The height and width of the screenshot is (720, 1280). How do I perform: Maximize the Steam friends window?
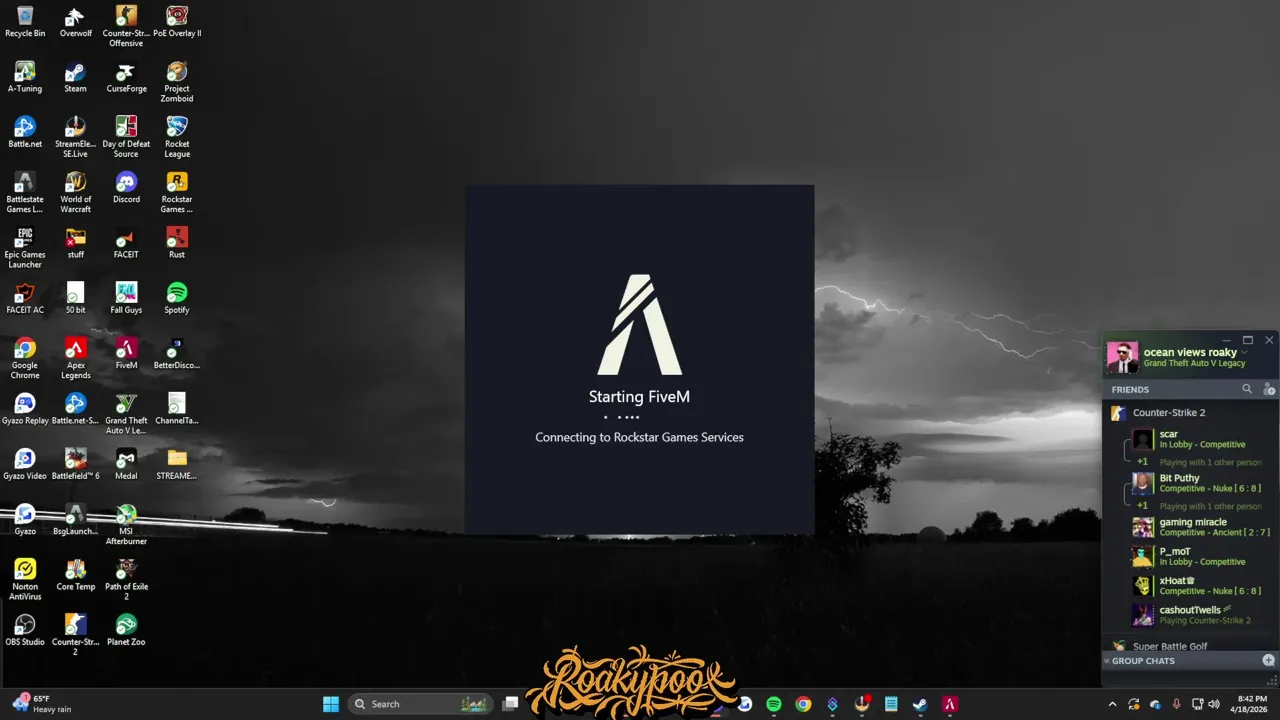[x=1247, y=340]
